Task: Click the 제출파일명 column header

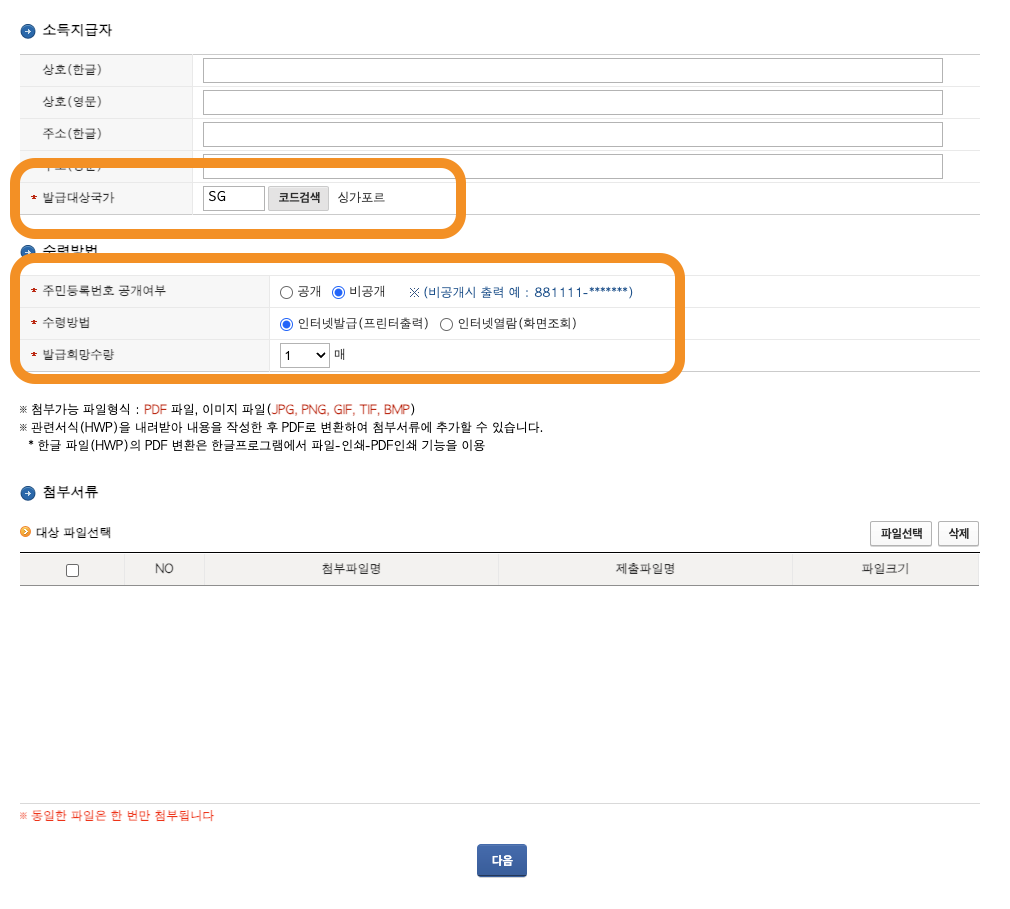Action: [645, 569]
